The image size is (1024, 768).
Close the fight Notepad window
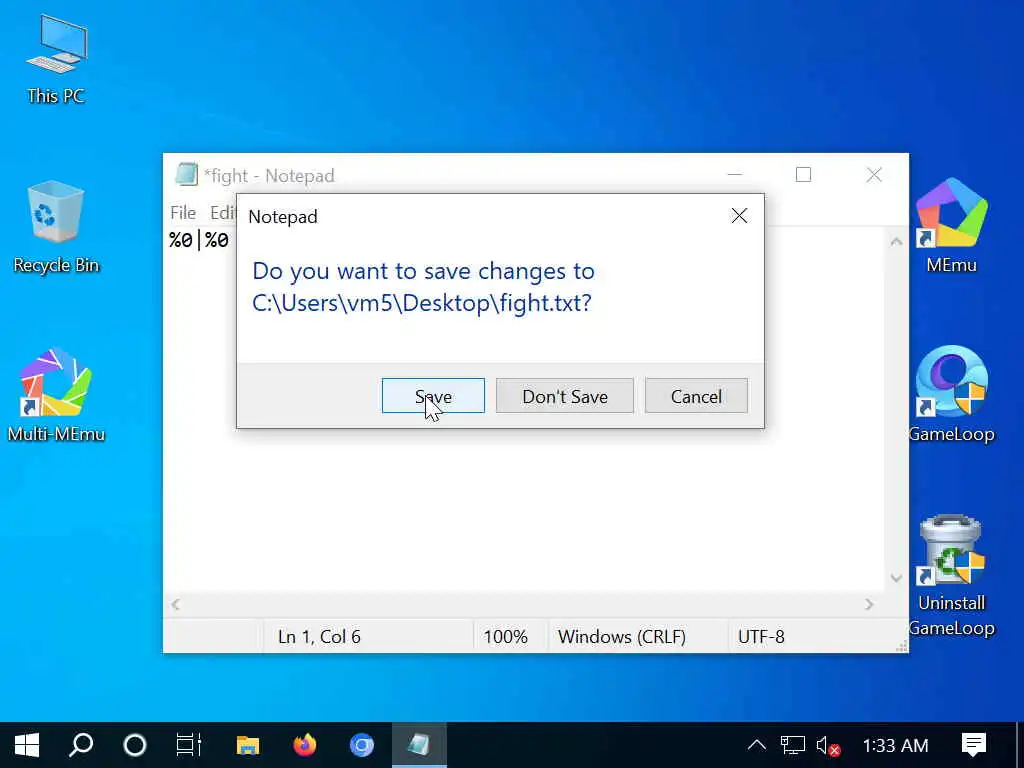pyautogui.click(x=874, y=174)
